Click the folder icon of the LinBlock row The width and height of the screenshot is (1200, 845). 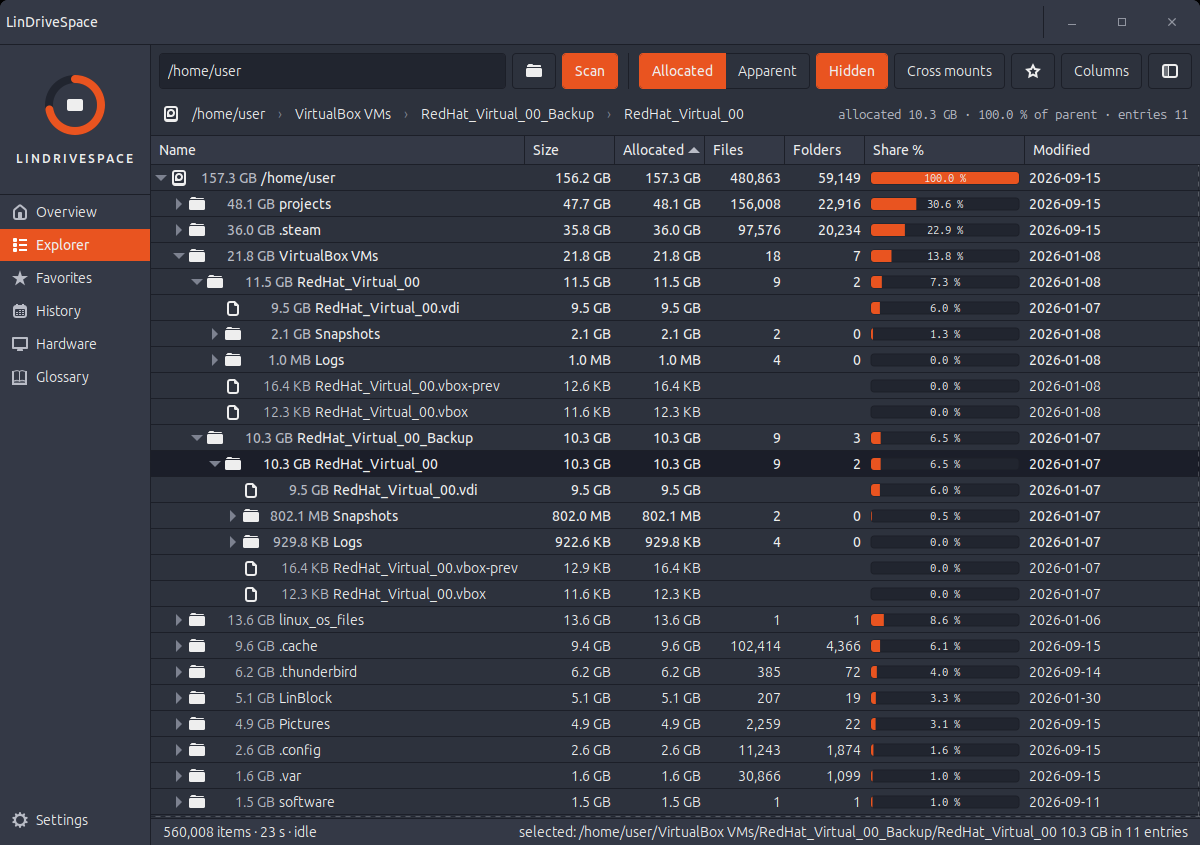(197, 698)
